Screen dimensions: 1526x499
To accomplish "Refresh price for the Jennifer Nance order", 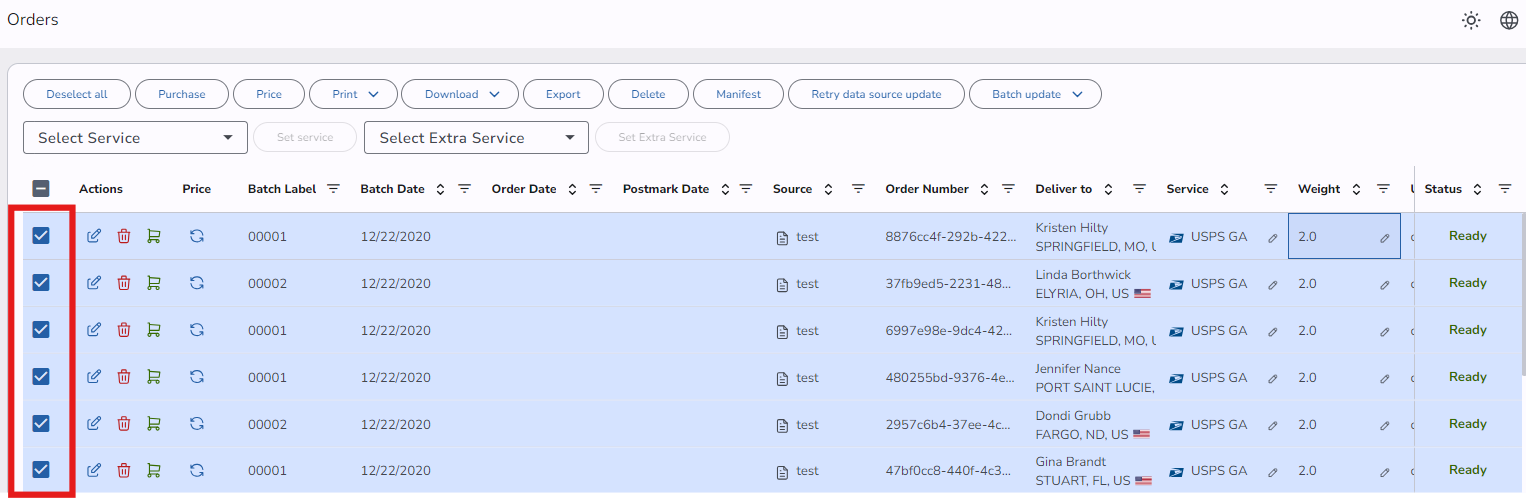I will click(197, 377).
